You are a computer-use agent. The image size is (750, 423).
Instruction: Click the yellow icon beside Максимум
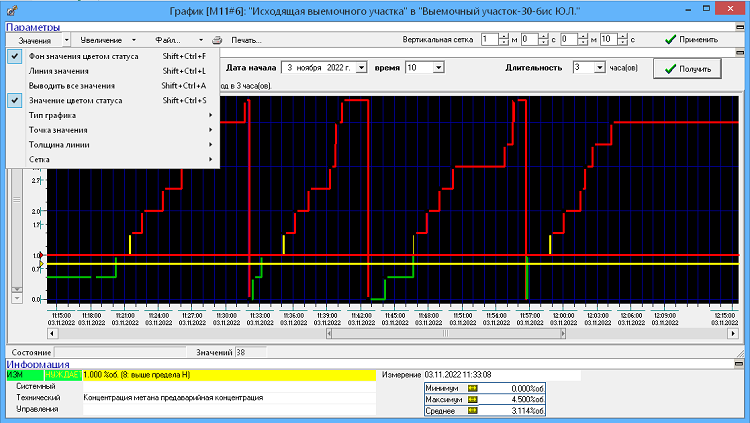click(473, 400)
